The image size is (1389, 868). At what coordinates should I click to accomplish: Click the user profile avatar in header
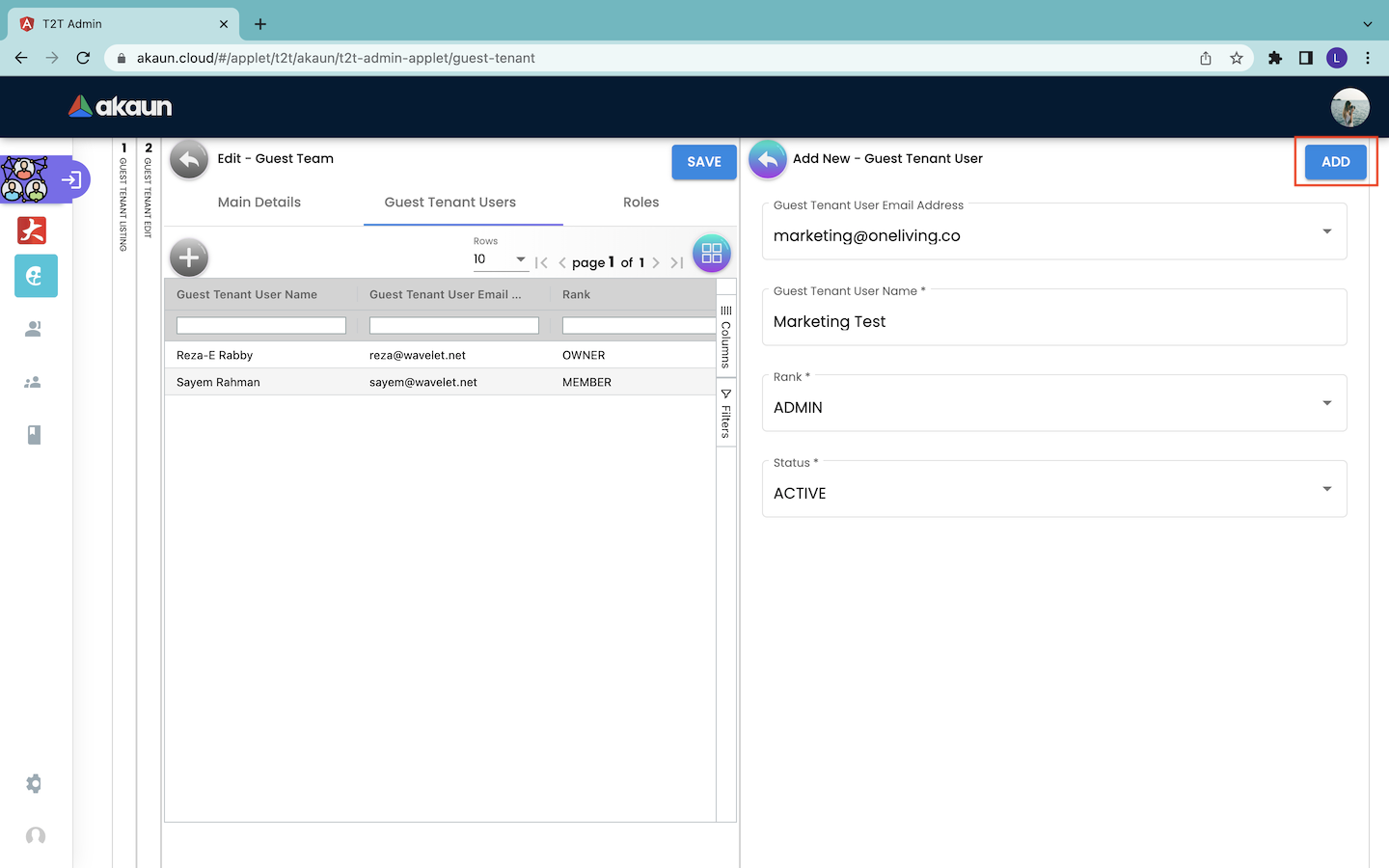1349,107
